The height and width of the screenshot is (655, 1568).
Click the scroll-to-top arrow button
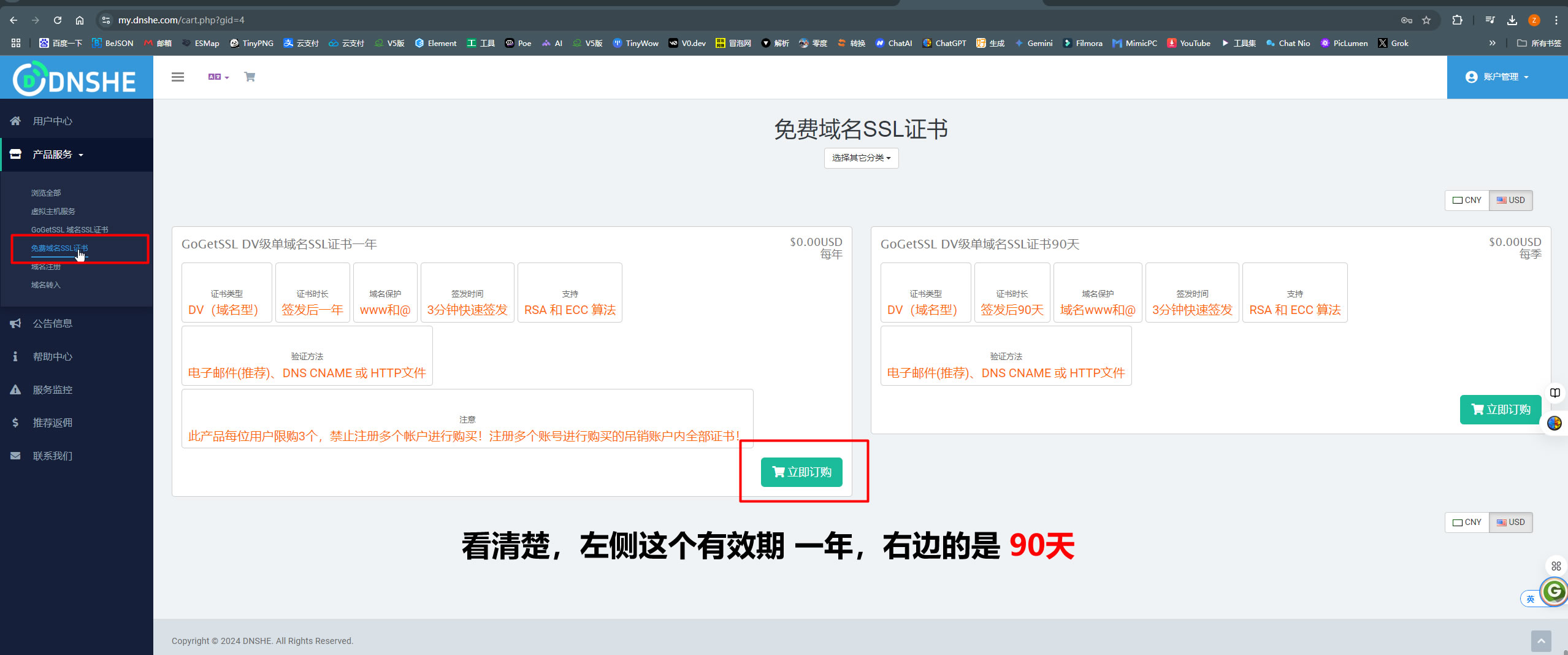pyautogui.click(x=1541, y=641)
